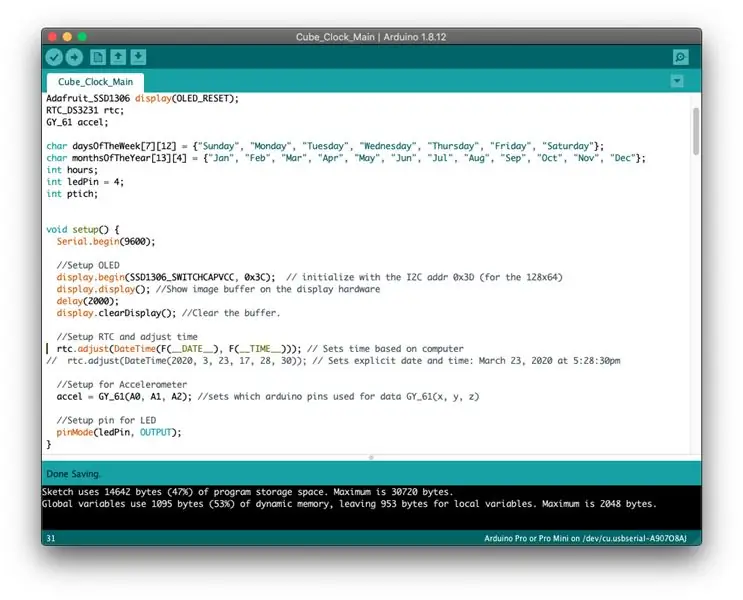Click the console divider handle dot

tap(371, 457)
